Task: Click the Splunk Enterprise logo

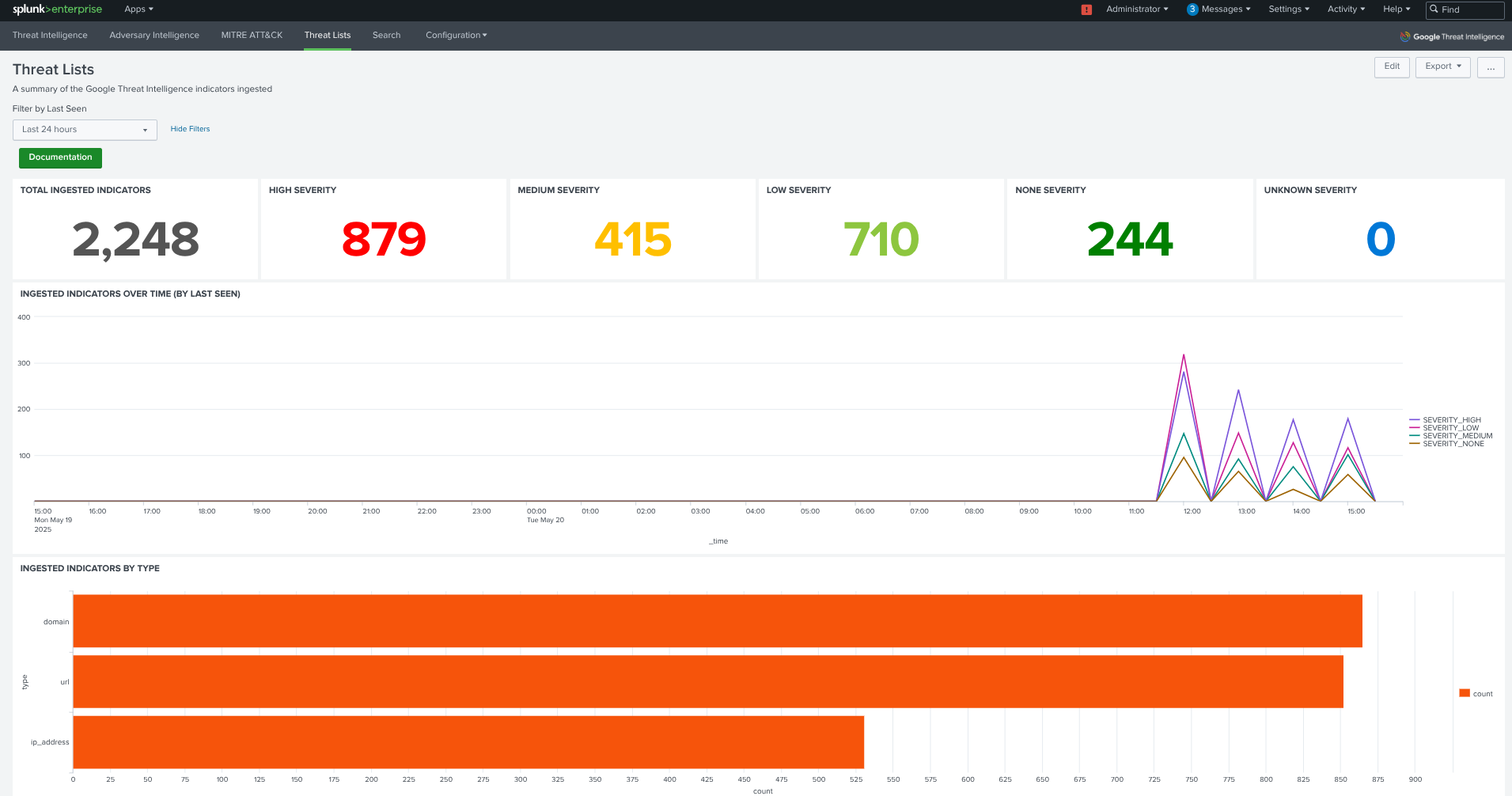Action: click(x=57, y=9)
